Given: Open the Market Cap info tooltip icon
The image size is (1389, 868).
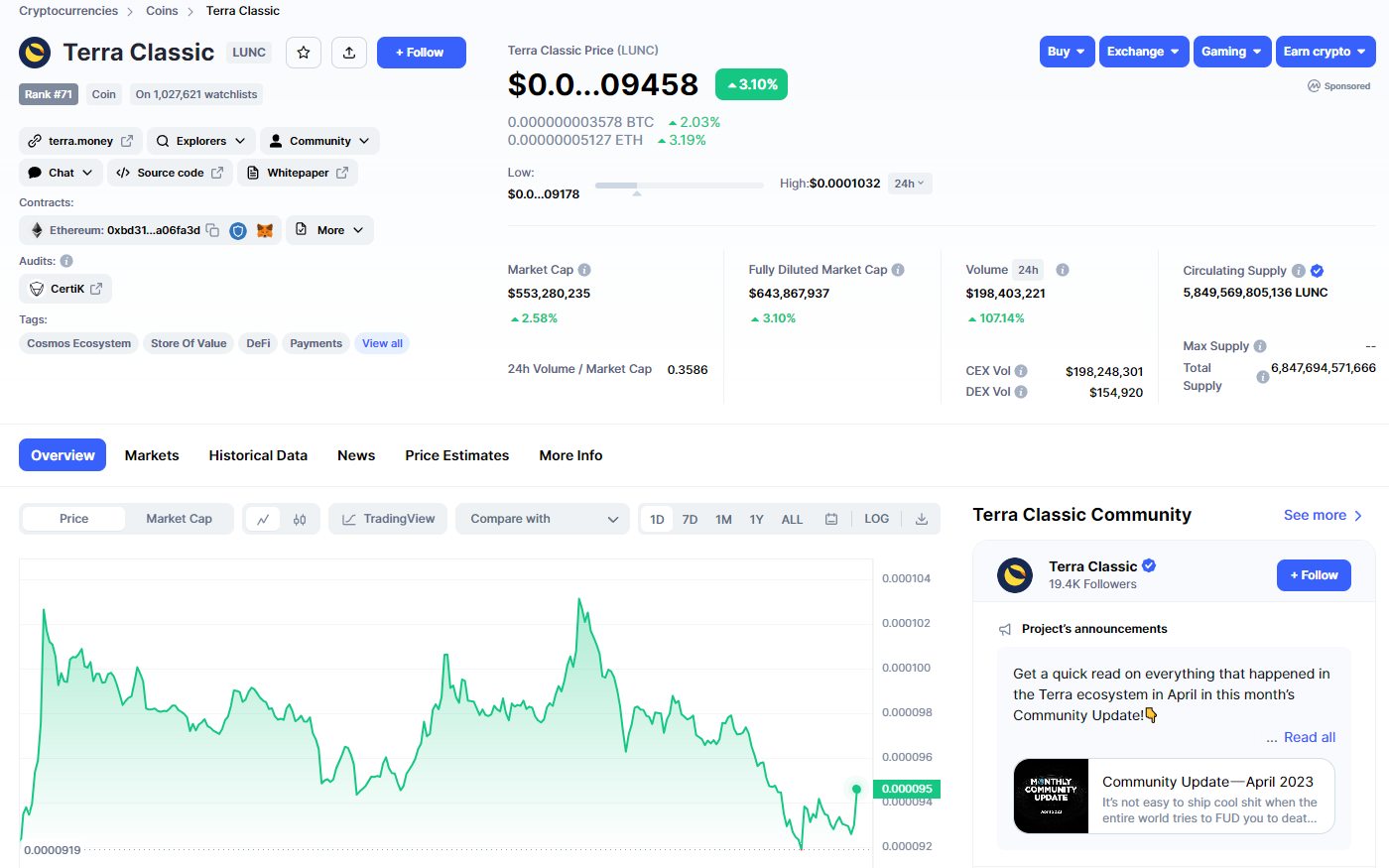Looking at the screenshot, I should click(584, 270).
